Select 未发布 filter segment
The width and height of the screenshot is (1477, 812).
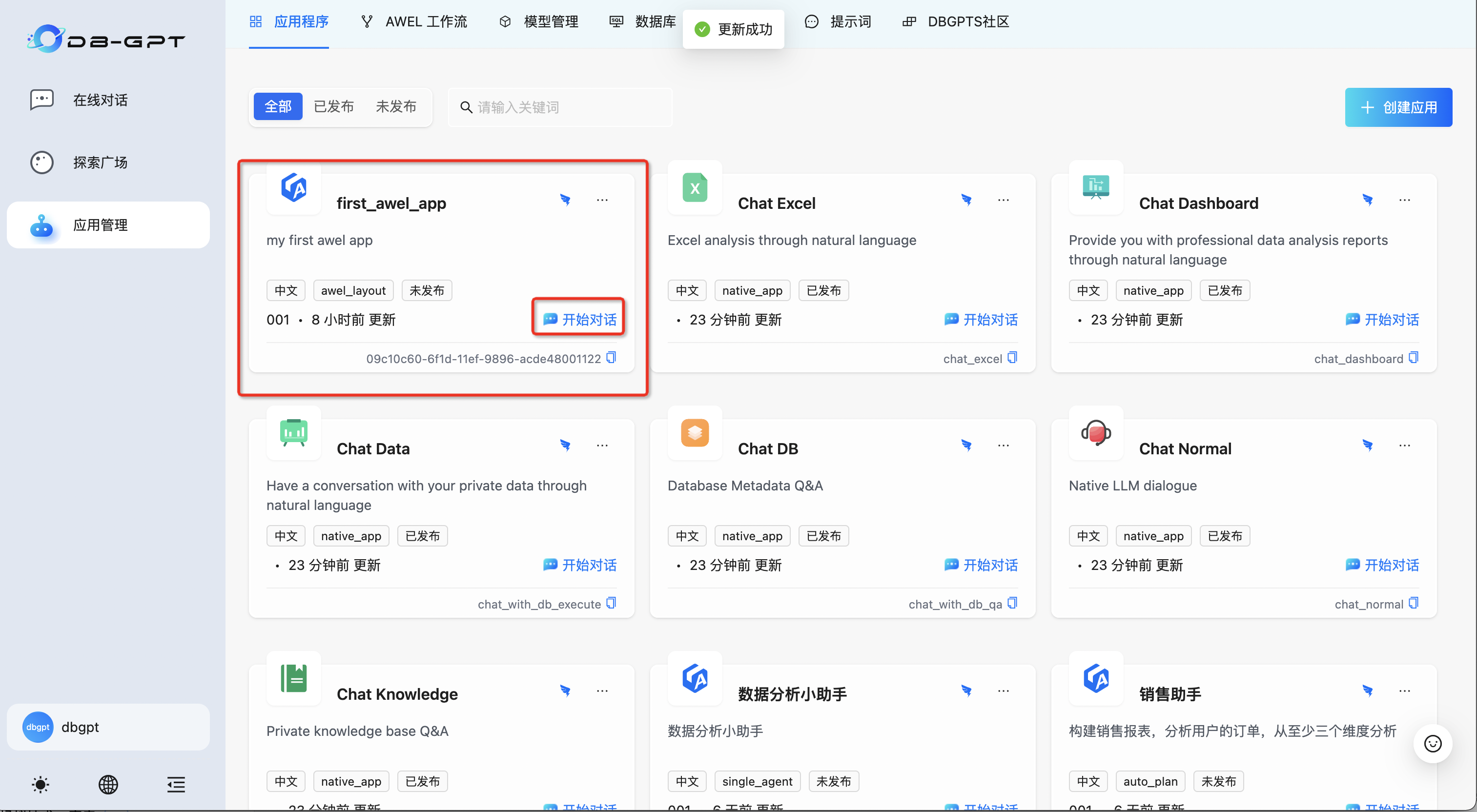pyautogui.click(x=396, y=106)
